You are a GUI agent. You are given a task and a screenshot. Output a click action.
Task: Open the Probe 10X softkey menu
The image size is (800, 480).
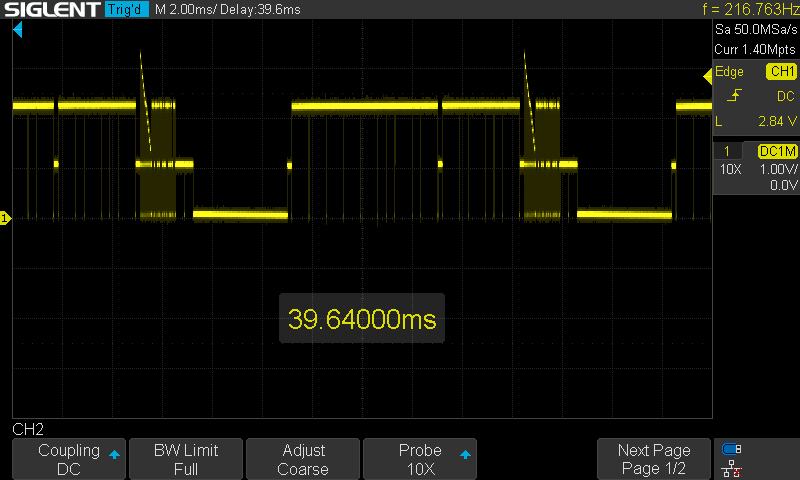pos(420,459)
